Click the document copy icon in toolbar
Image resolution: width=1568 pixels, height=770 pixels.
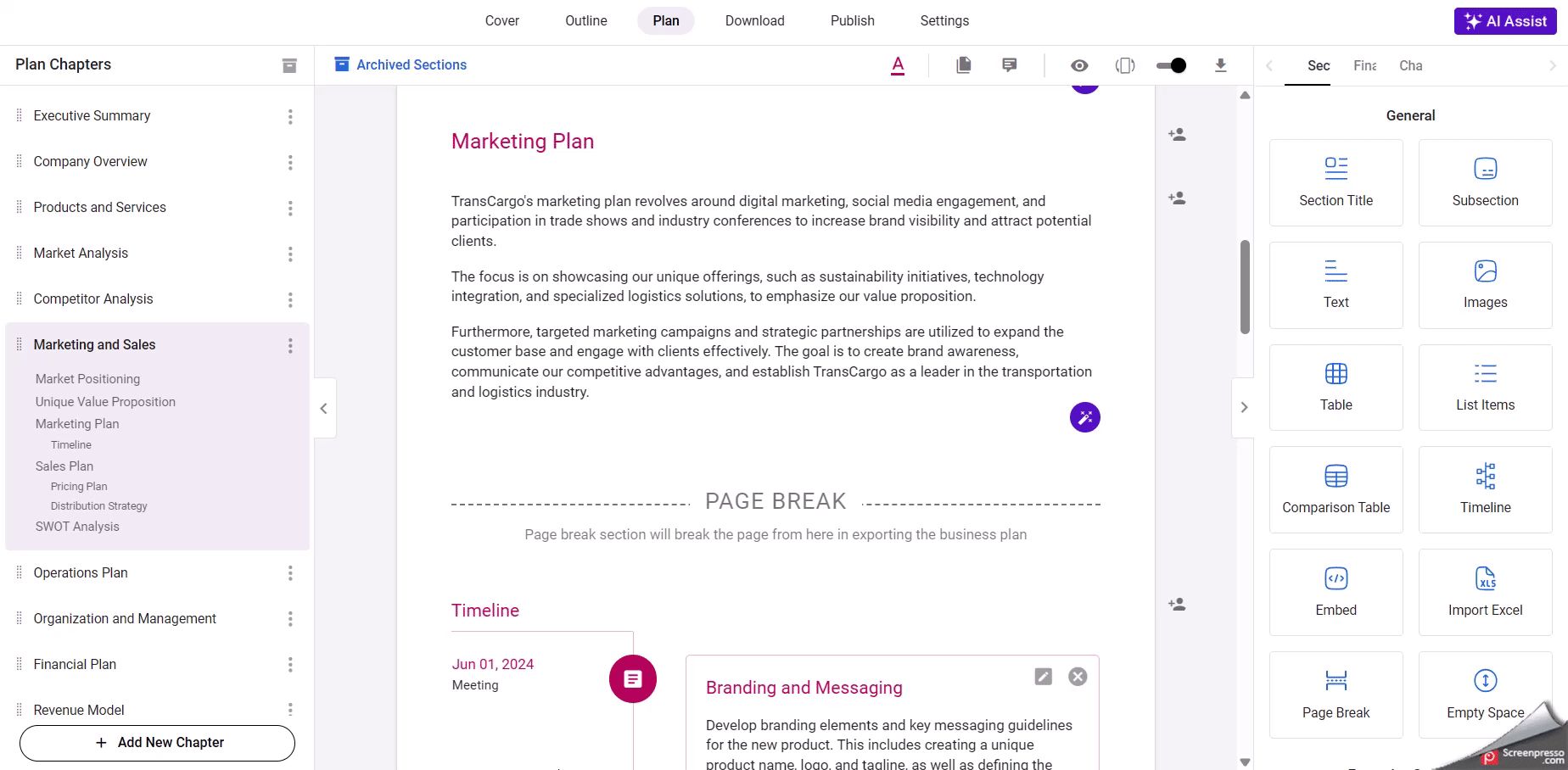pyautogui.click(x=963, y=65)
